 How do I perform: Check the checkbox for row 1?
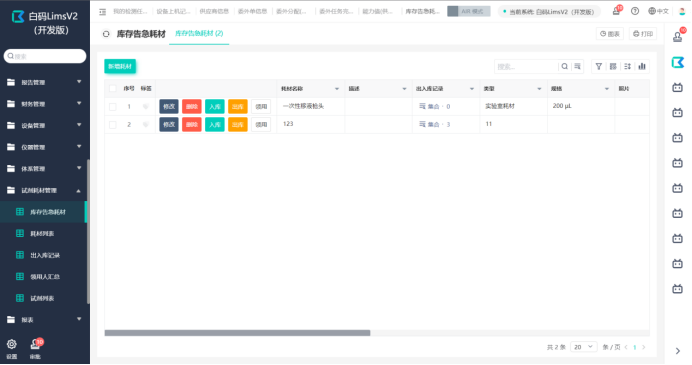pos(113,106)
